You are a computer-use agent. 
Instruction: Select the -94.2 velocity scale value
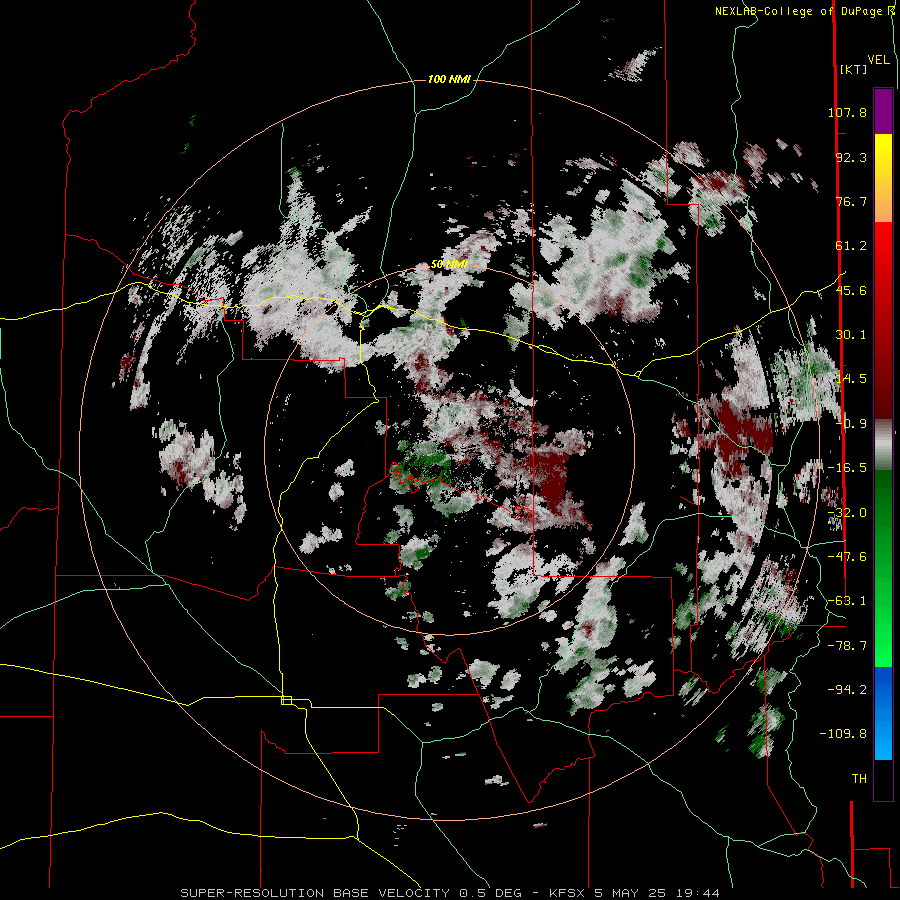click(847, 689)
